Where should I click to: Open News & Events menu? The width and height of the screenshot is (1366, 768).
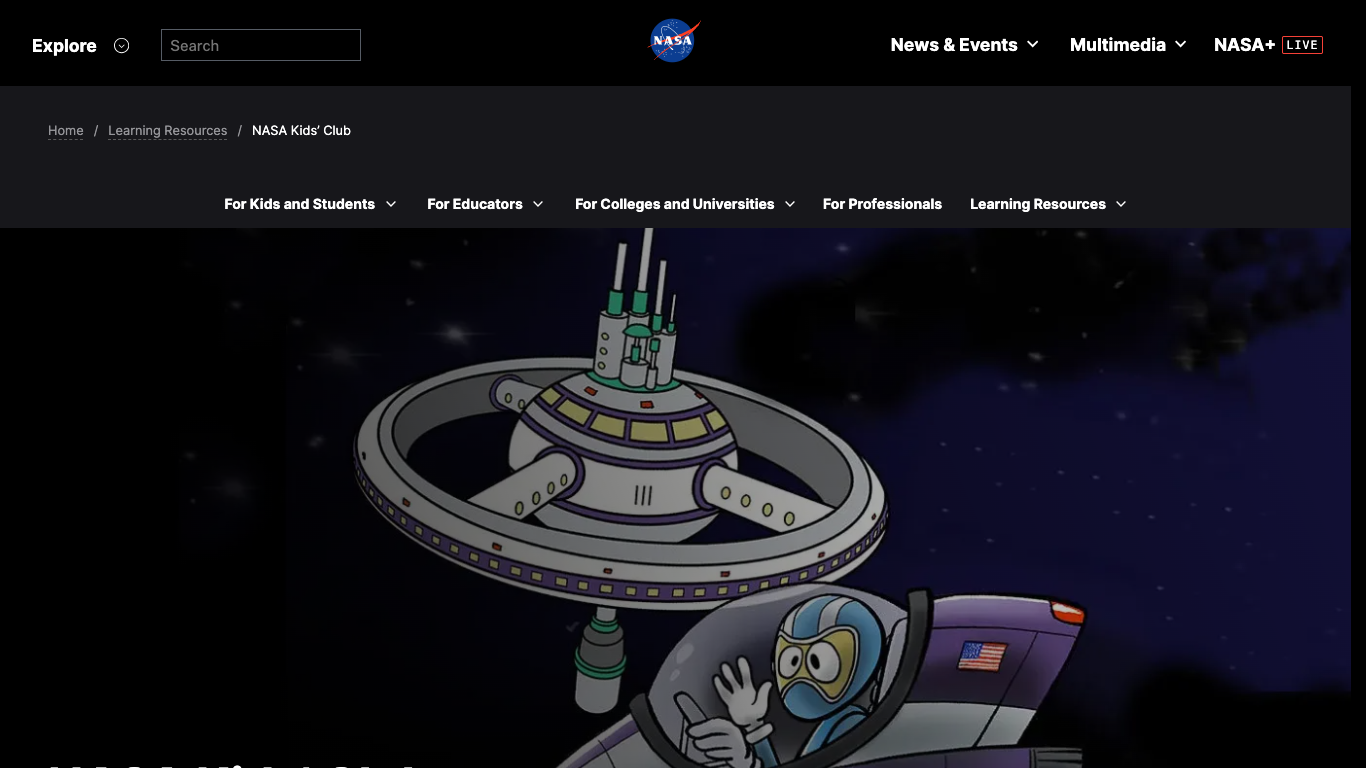click(954, 45)
